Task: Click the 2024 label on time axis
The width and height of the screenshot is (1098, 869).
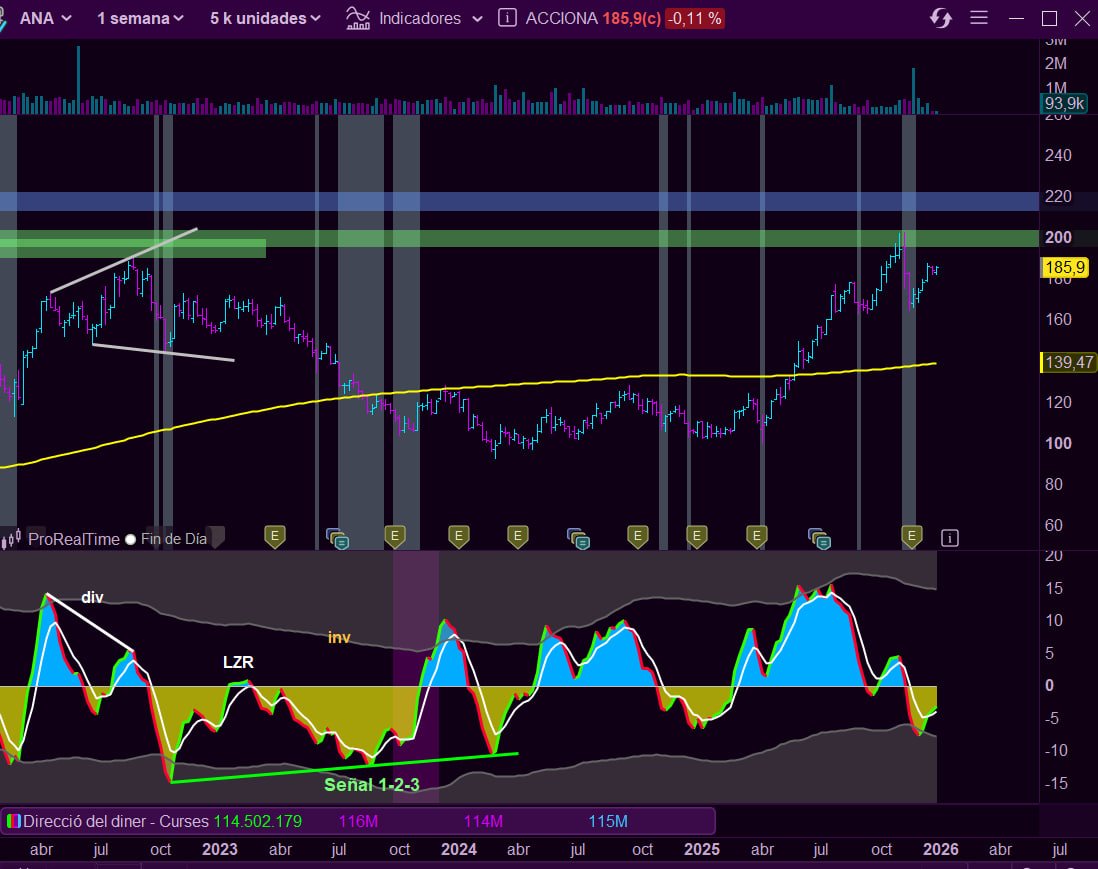Action: click(458, 849)
